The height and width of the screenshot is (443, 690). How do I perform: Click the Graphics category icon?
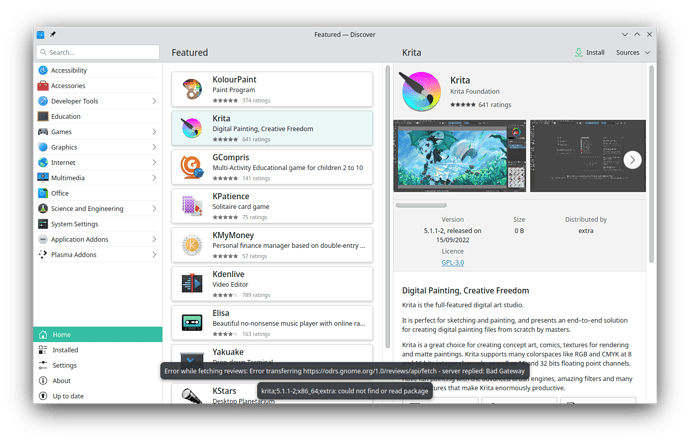[x=43, y=147]
